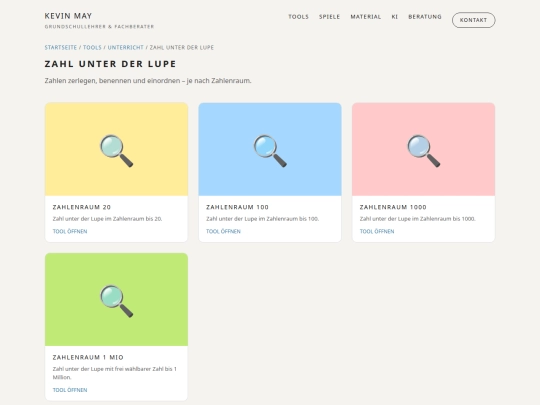The width and height of the screenshot is (540, 405).
Task: Click the description 'Zahl unter der Lupe im Zahlenraum bis 20.'
Action: pos(107,219)
